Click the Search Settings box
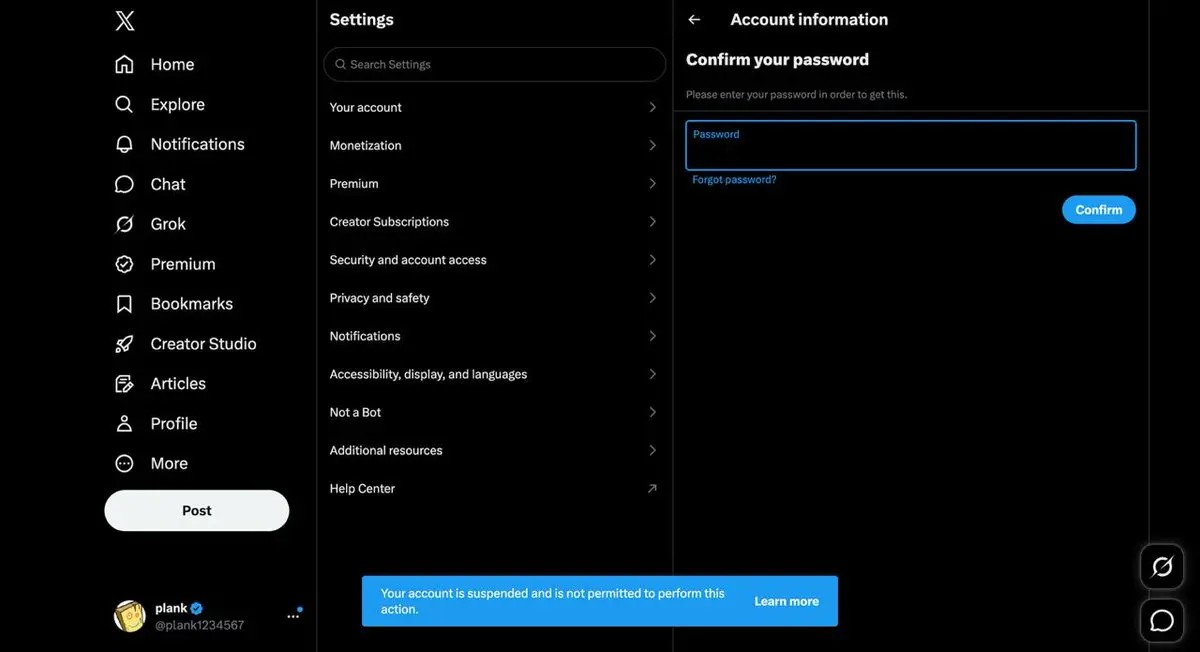 [494, 64]
